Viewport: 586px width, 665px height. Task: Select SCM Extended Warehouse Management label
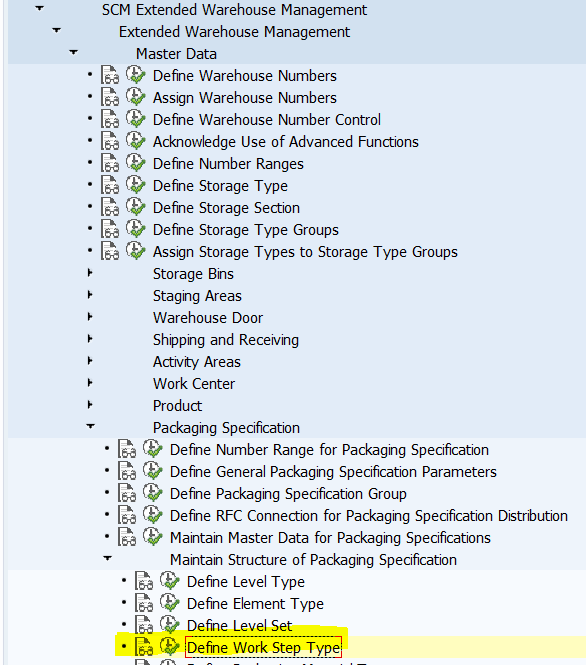[234, 10]
